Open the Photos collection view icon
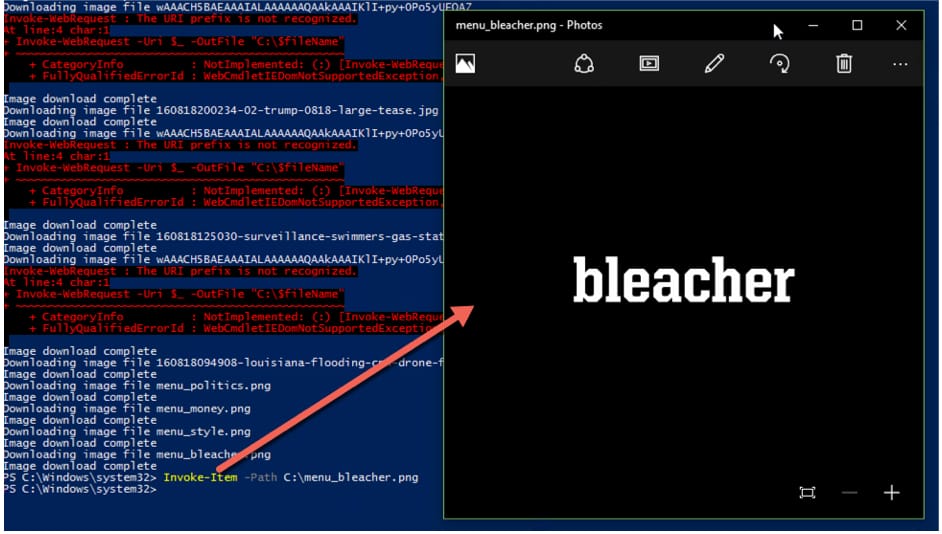 click(465, 64)
